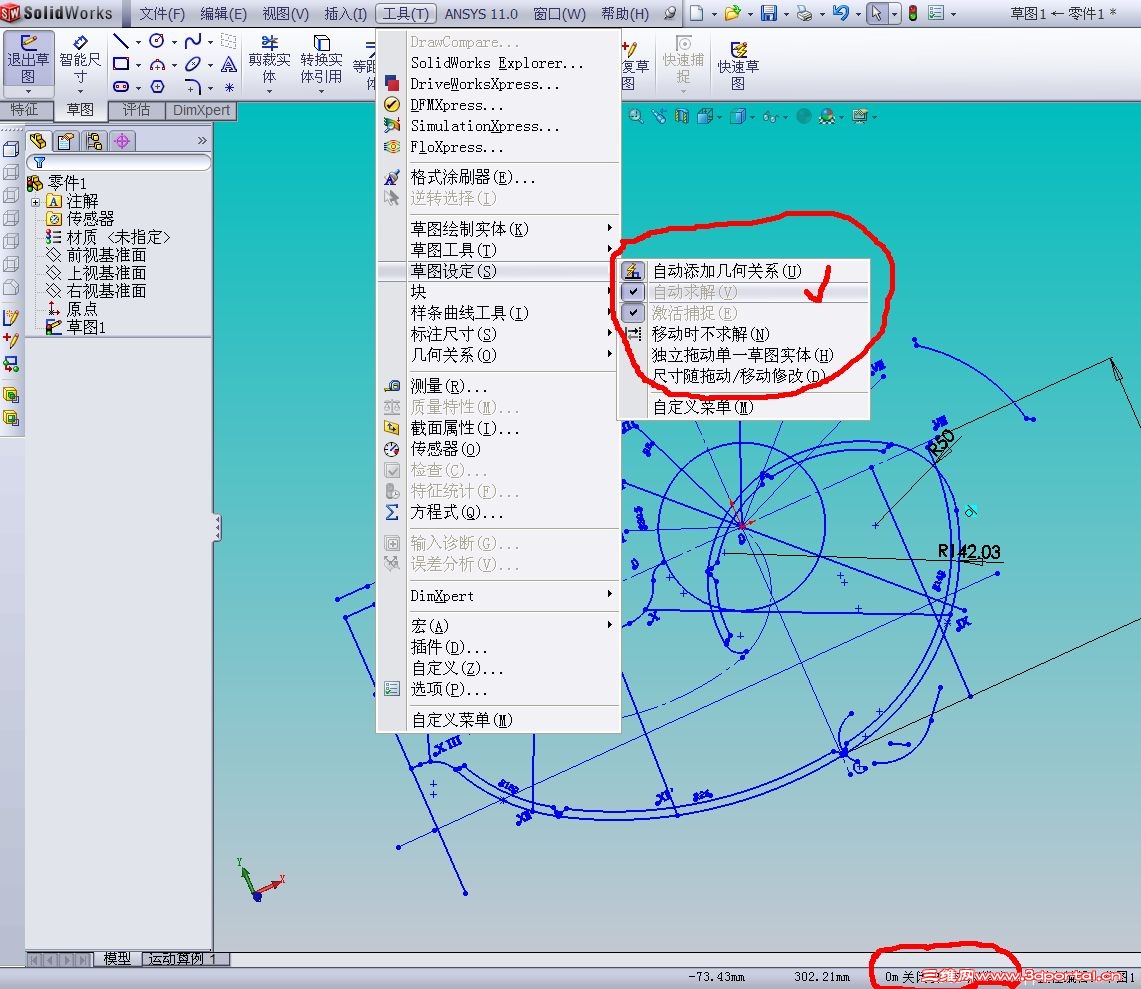The width and height of the screenshot is (1141, 989).
Task: Click the R142.03 dimension label
Action: pos(969,552)
